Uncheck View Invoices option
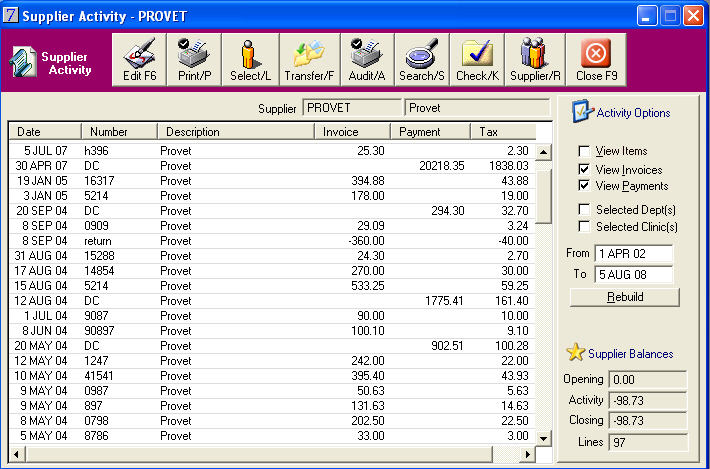 tap(584, 170)
